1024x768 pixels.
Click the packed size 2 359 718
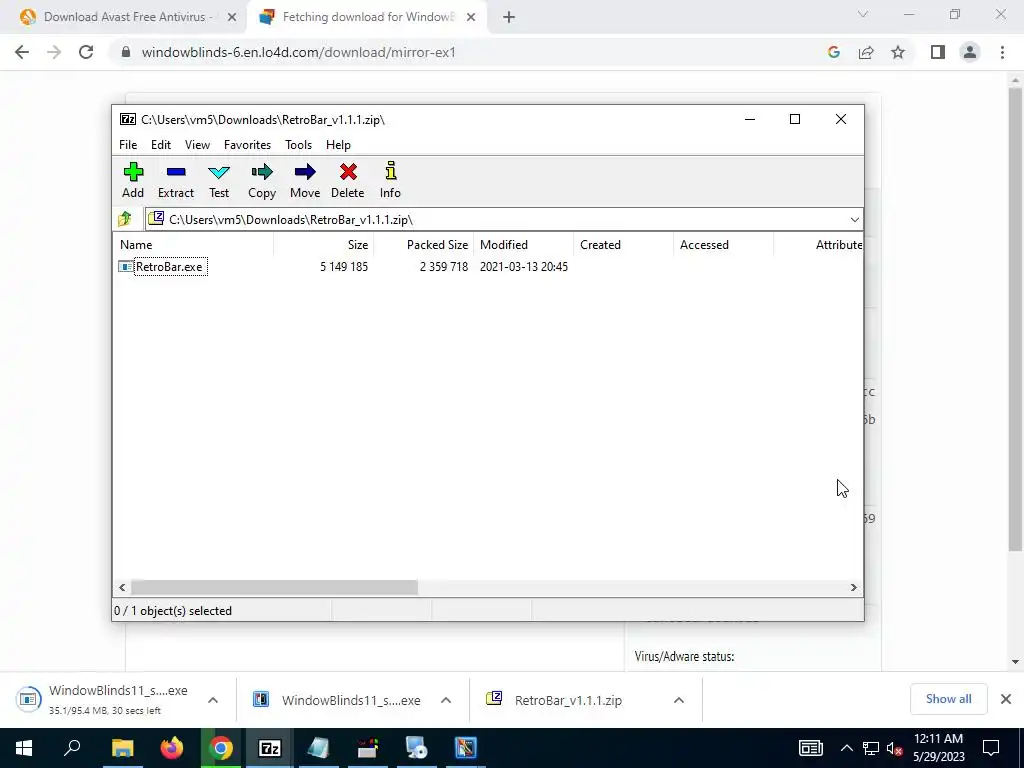(x=444, y=266)
